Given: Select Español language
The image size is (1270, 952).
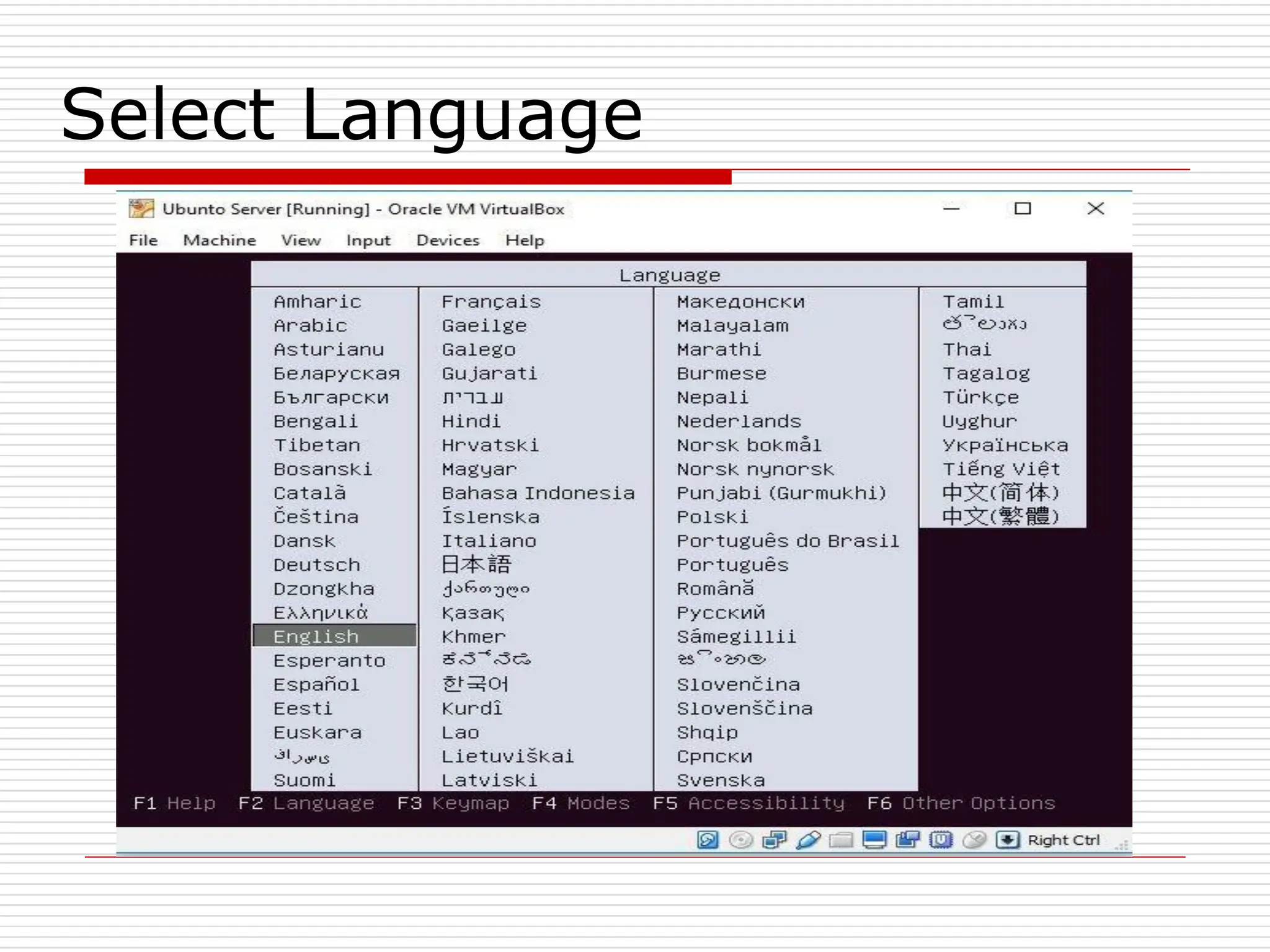Looking at the screenshot, I should (316, 684).
